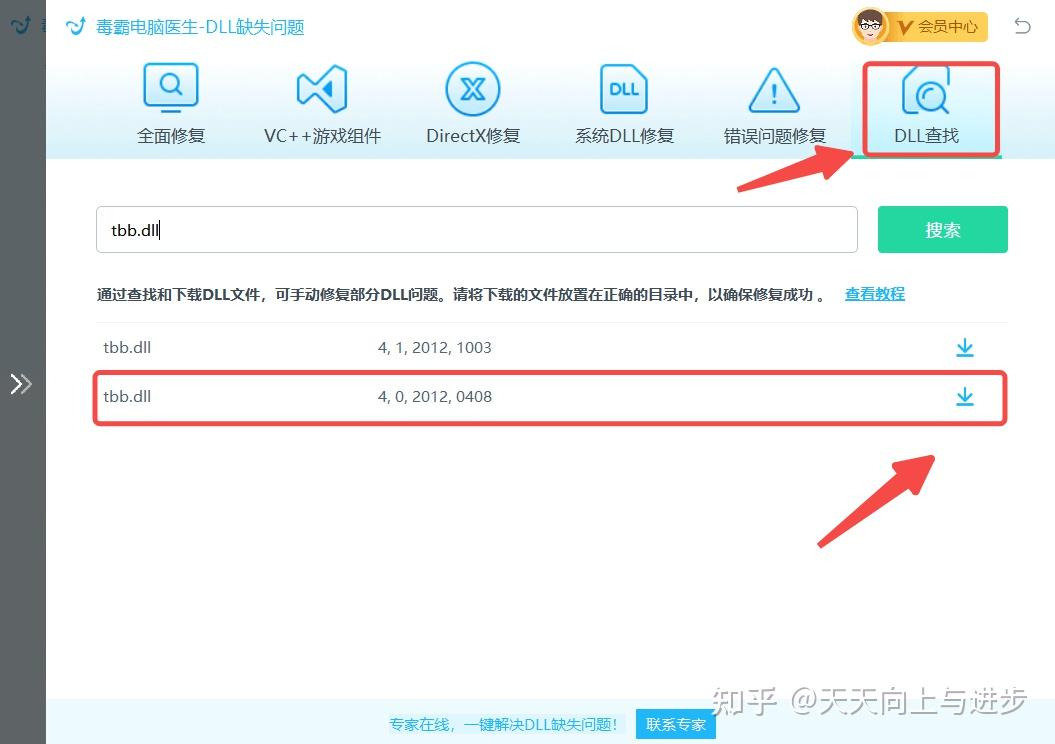Open the 会员中心 membership center
This screenshot has width=1055, height=744.
pos(938,27)
